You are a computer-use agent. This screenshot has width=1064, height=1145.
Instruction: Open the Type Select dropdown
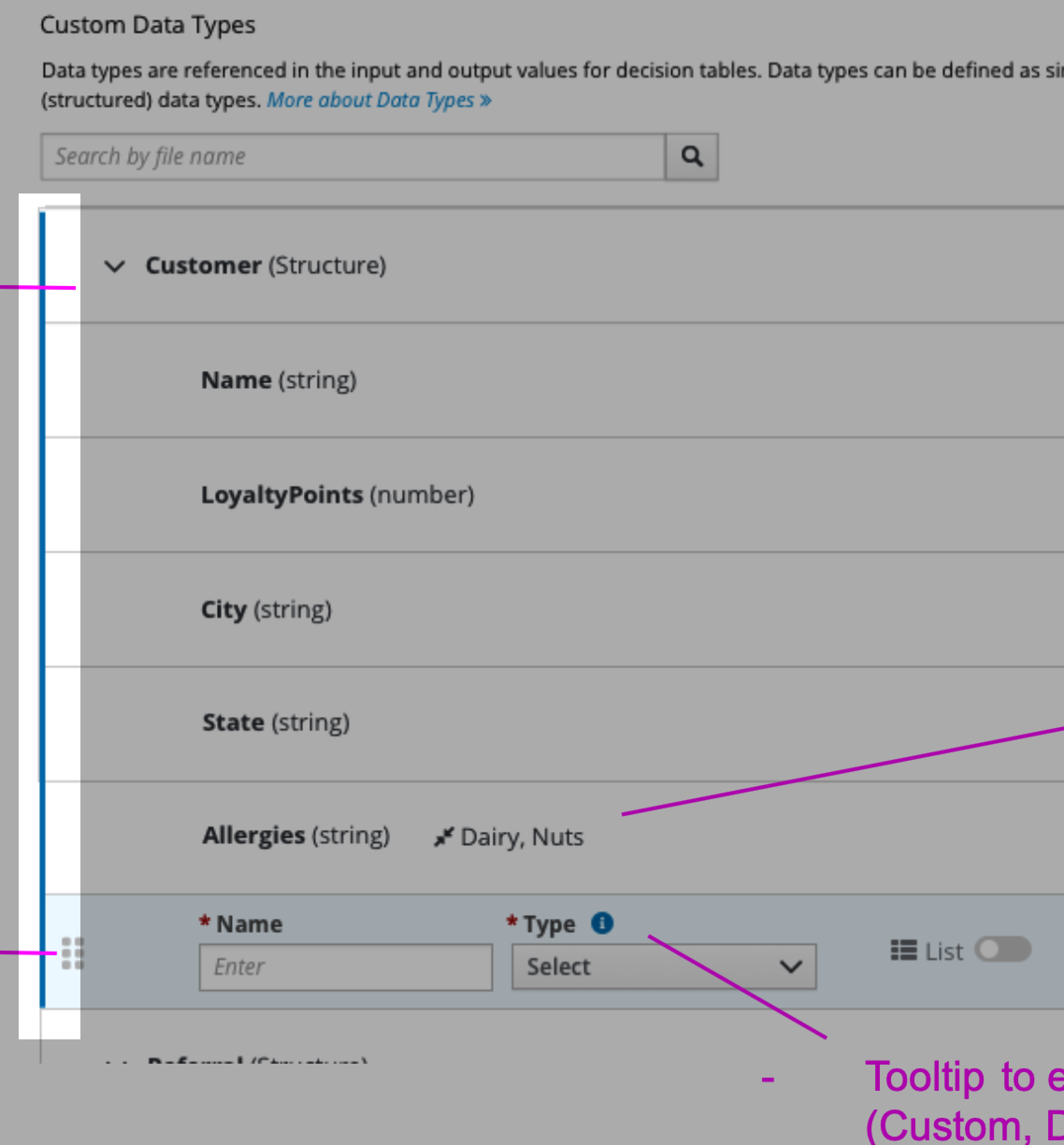(x=663, y=966)
